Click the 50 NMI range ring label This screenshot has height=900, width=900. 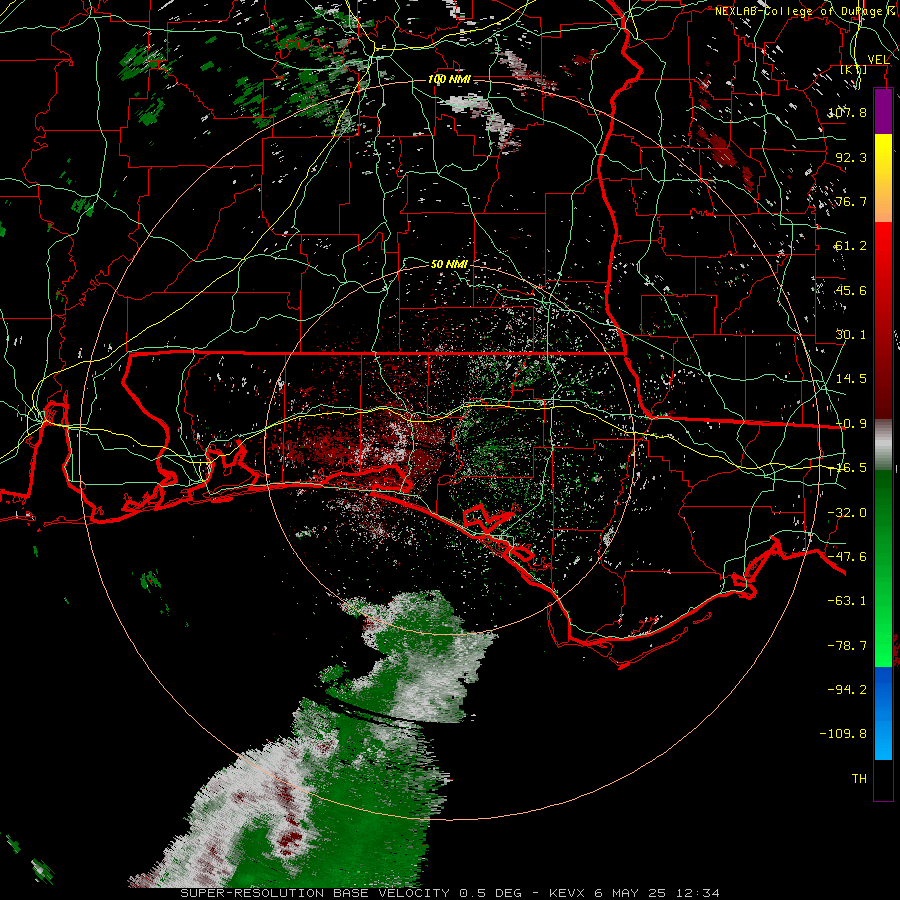click(x=449, y=265)
